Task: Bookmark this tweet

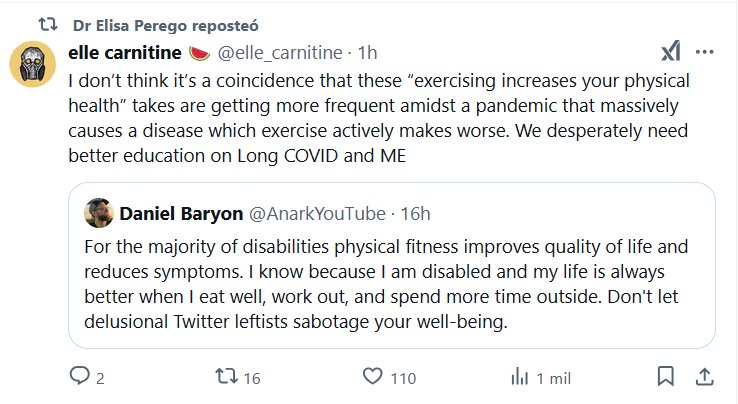Action: (x=665, y=377)
